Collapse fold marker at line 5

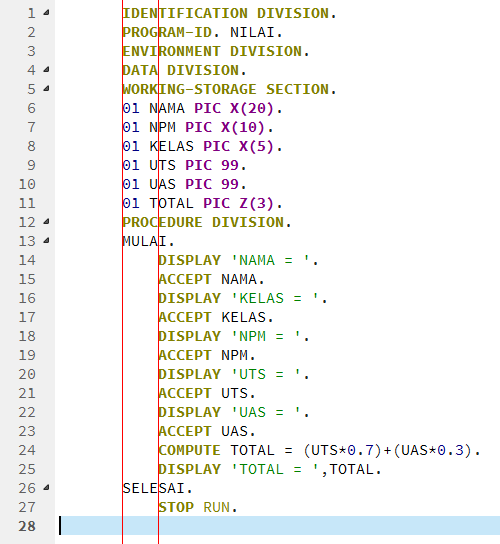coord(46,89)
